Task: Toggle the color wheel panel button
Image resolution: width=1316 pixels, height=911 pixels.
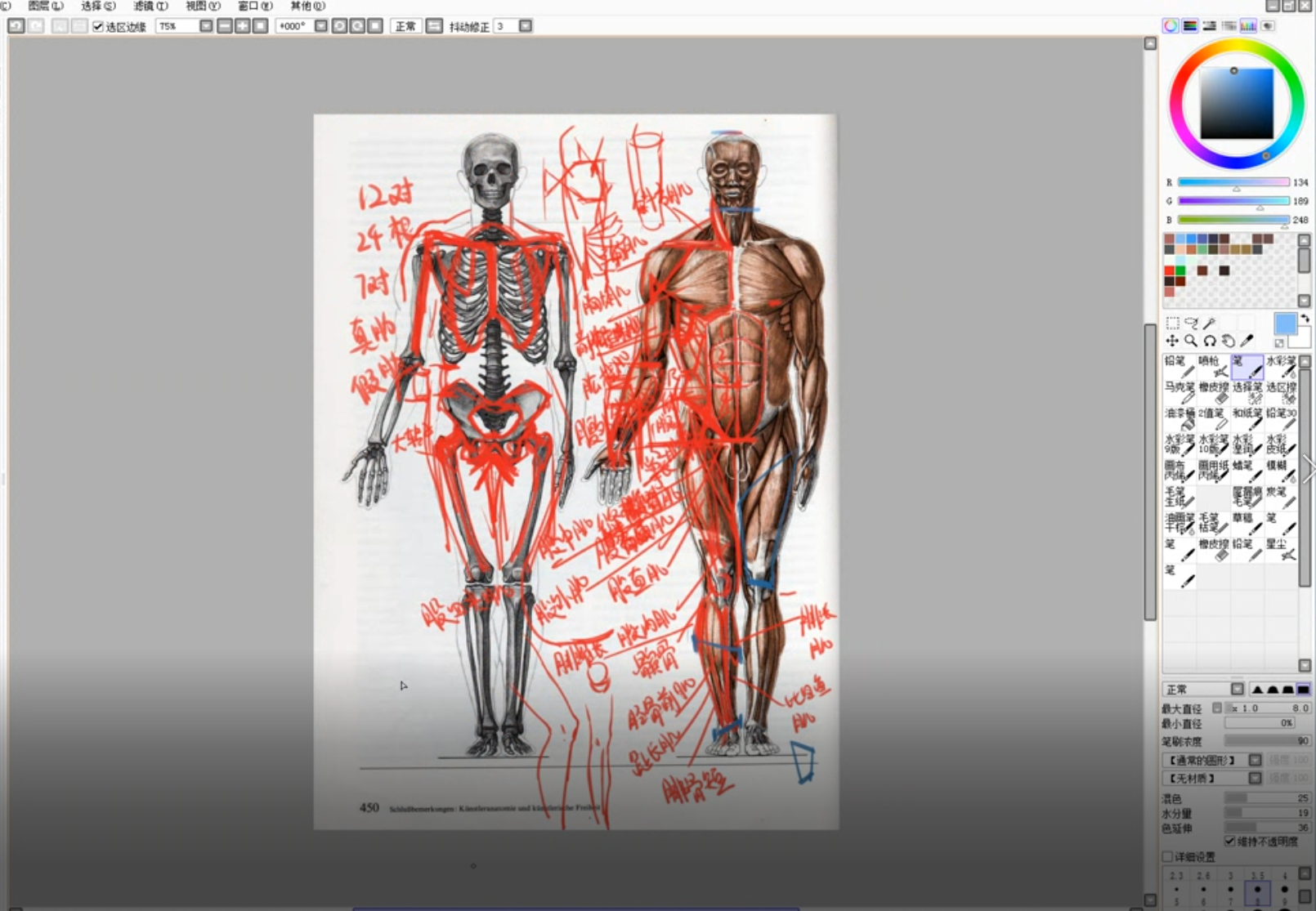Action: (x=1171, y=26)
